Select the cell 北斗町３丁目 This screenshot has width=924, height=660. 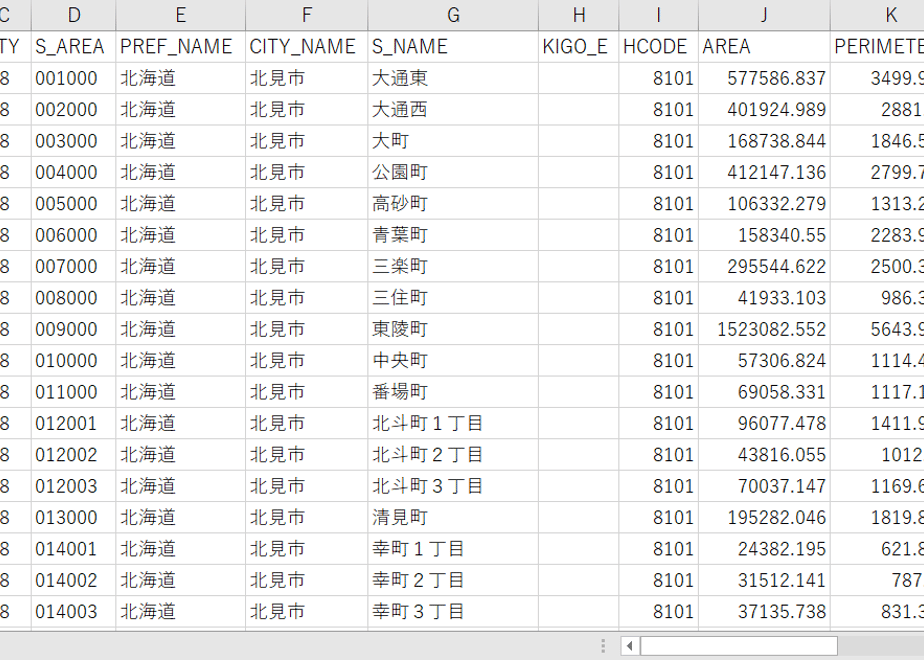coord(453,486)
